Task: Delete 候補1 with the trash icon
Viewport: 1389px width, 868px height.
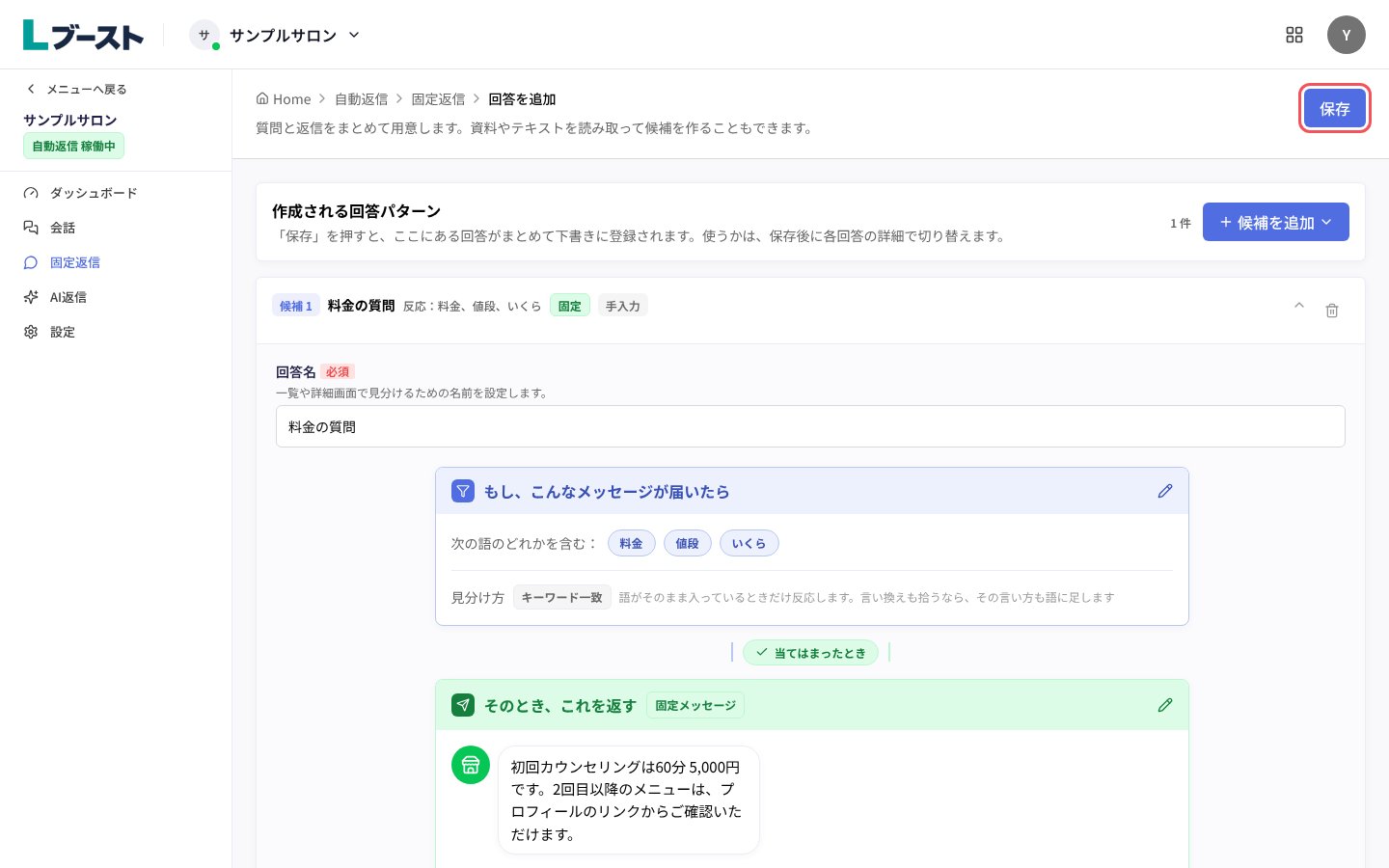Action: tap(1332, 311)
